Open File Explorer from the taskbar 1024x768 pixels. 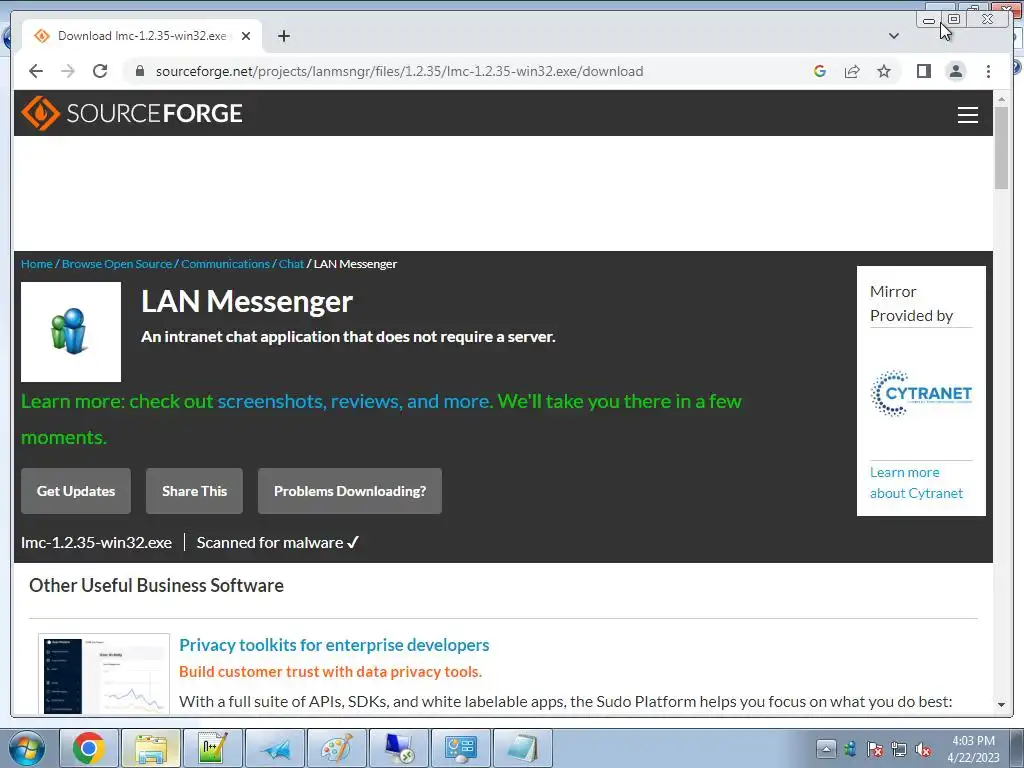[151, 748]
